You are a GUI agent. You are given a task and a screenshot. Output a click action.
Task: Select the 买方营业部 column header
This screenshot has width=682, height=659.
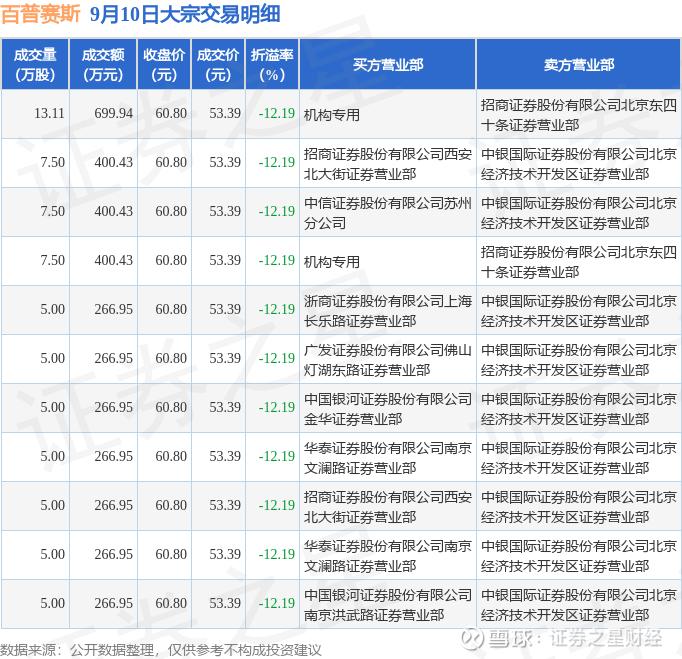tap(388, 64)
